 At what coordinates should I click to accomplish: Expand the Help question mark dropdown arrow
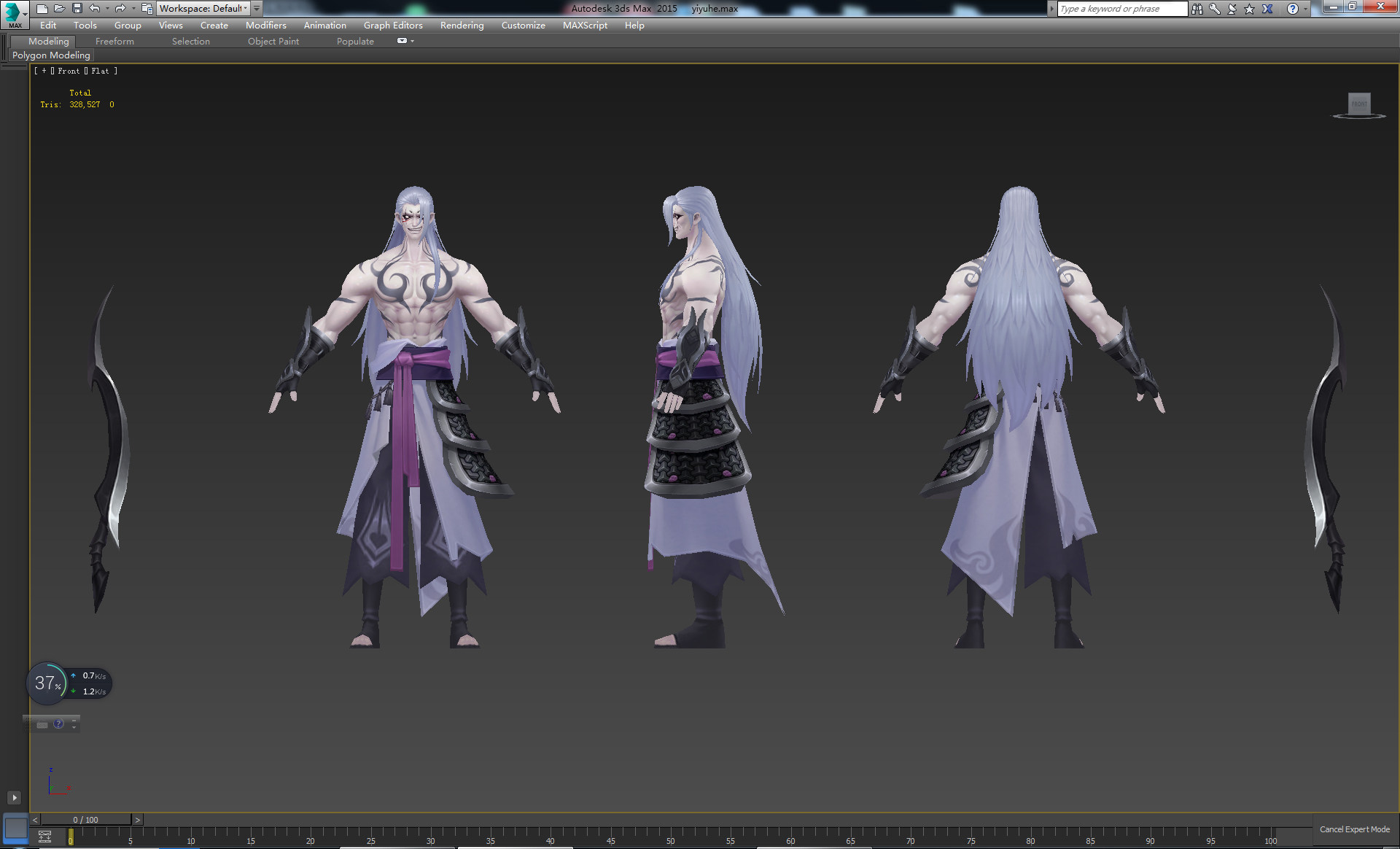click(x=1305, y=9)
